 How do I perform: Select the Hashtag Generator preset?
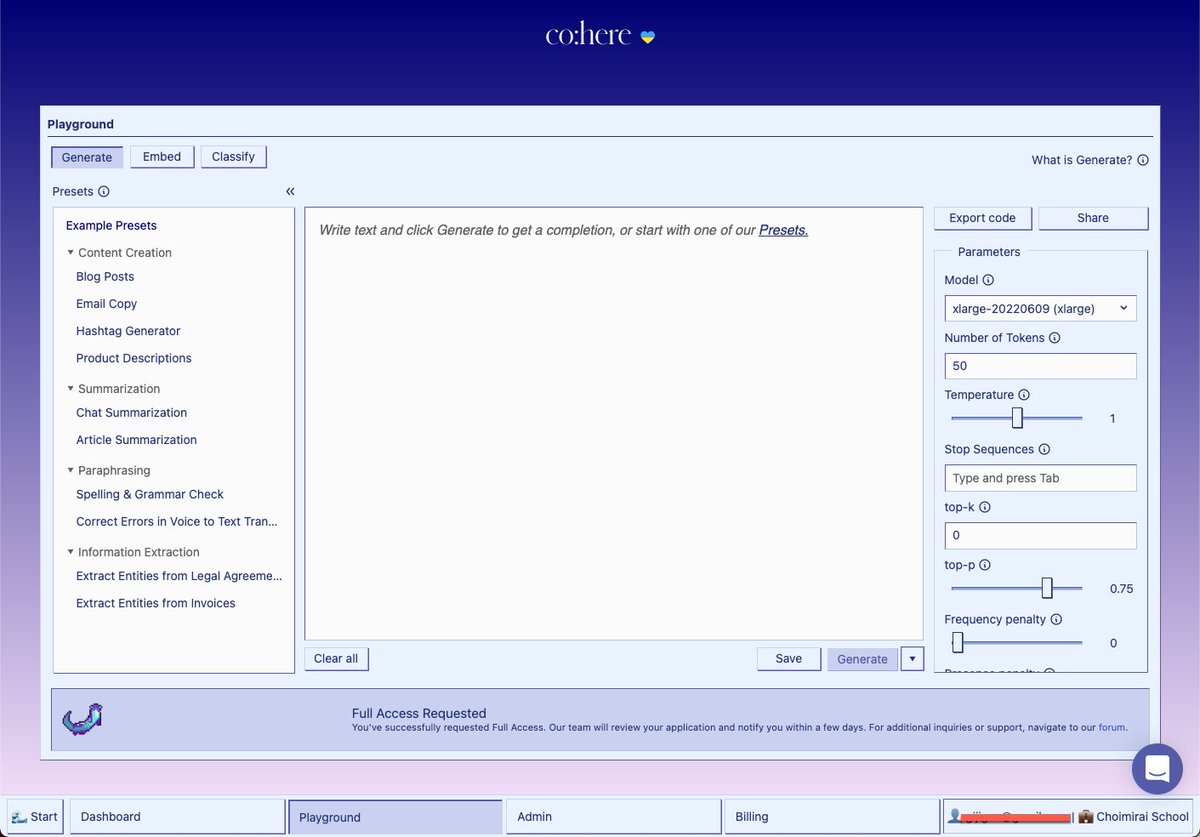[128, 331]
